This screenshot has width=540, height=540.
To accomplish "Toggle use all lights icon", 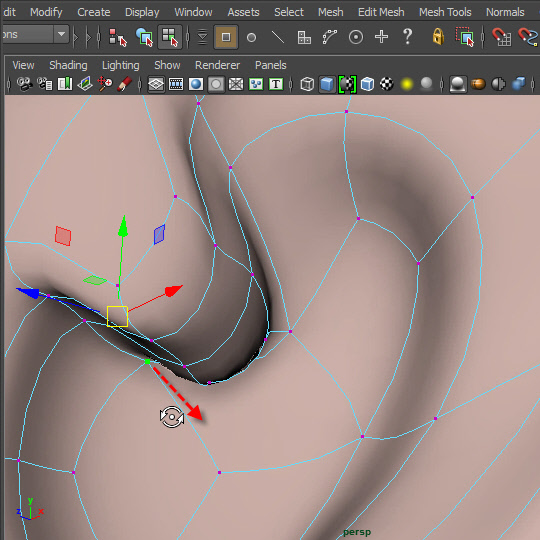I will 407,84.
